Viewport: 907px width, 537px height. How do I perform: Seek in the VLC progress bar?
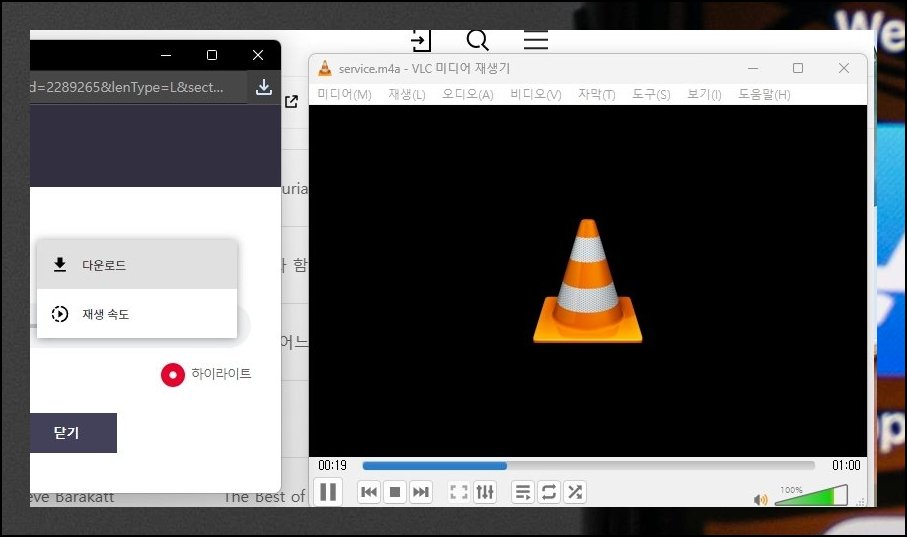(588, 466)
